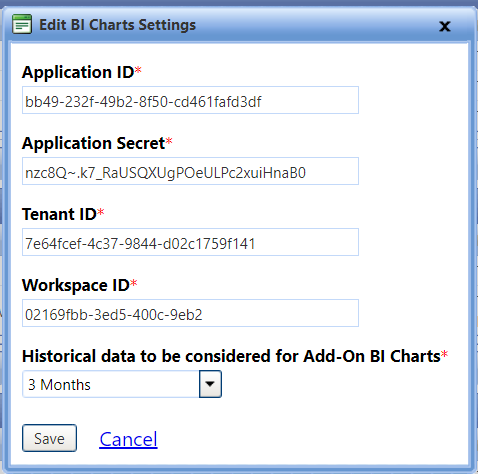Click the required asterisk after Workspace ID
The height and width of the screenshot is (474, 478).
tap(134, 283)
